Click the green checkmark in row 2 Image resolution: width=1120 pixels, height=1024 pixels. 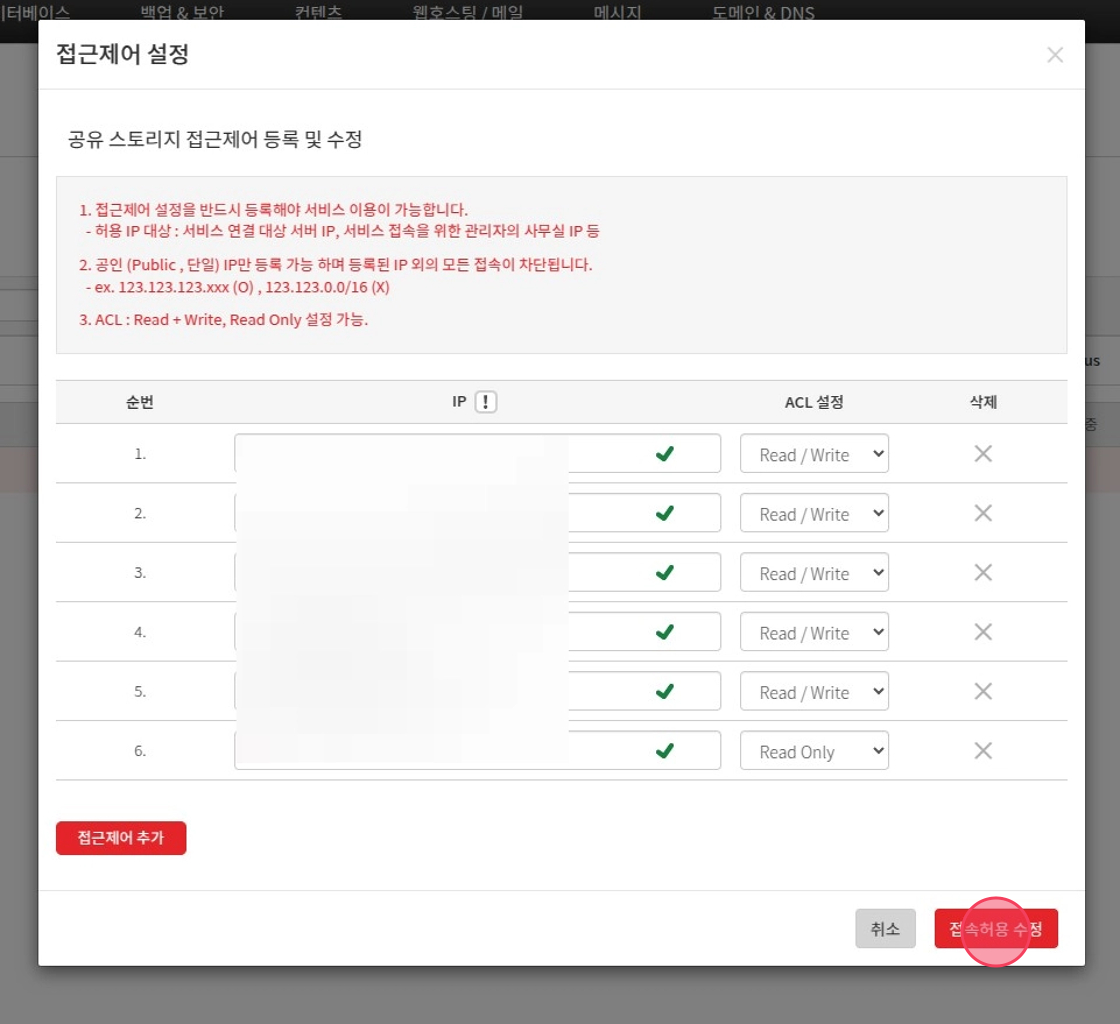point(665,513)
